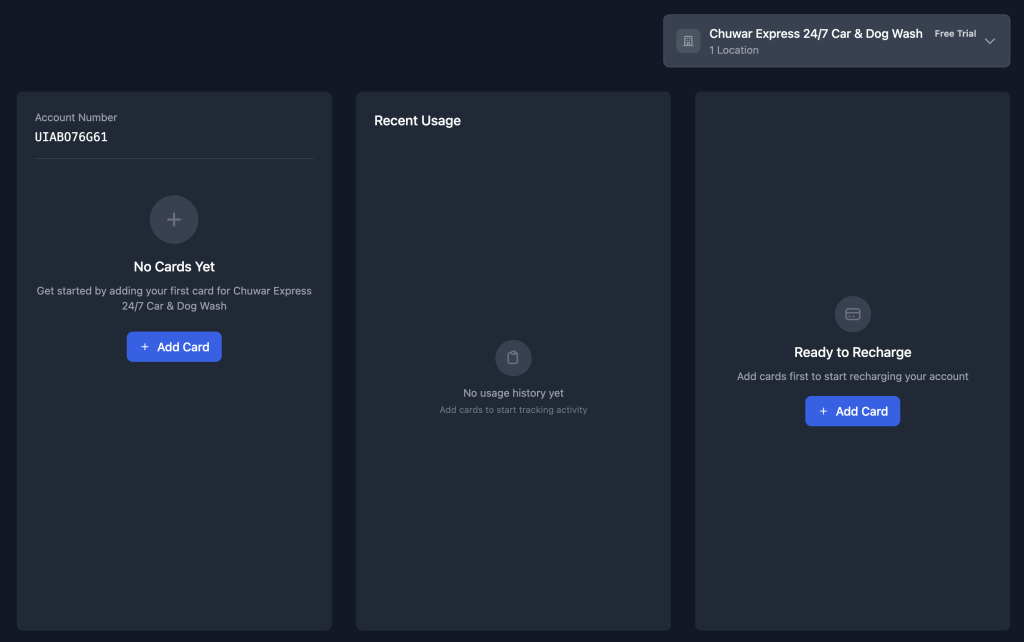Click the No usage history yet message
This screenshot has height=642, width=1024.
[513, 393]
